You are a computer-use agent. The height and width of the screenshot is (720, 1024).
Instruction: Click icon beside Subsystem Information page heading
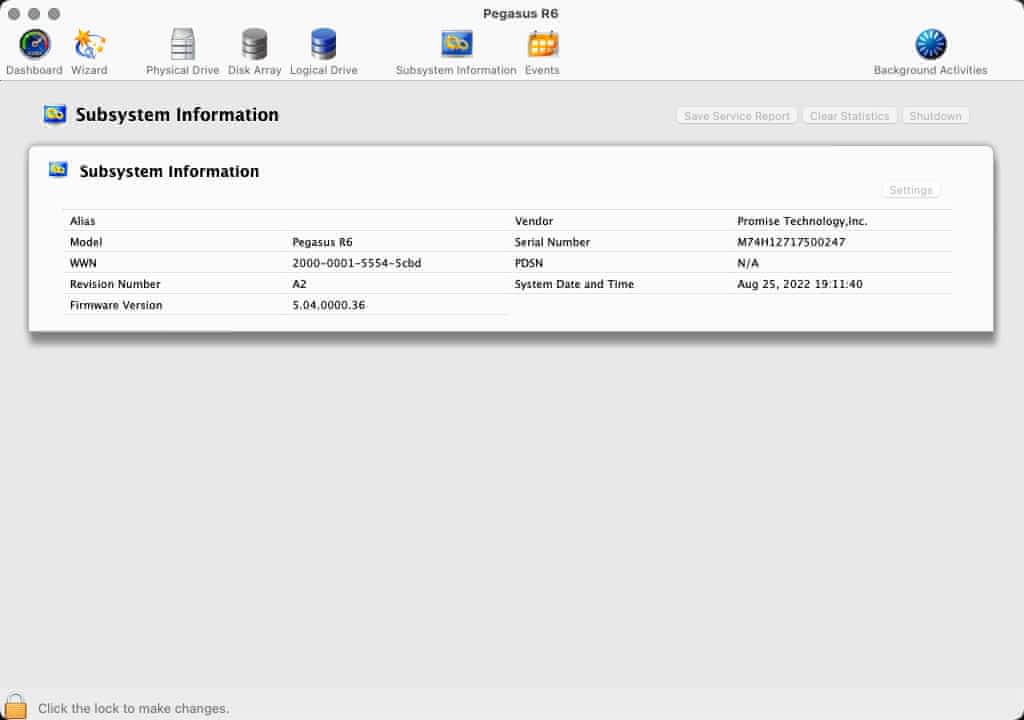(x=55, y=114)
